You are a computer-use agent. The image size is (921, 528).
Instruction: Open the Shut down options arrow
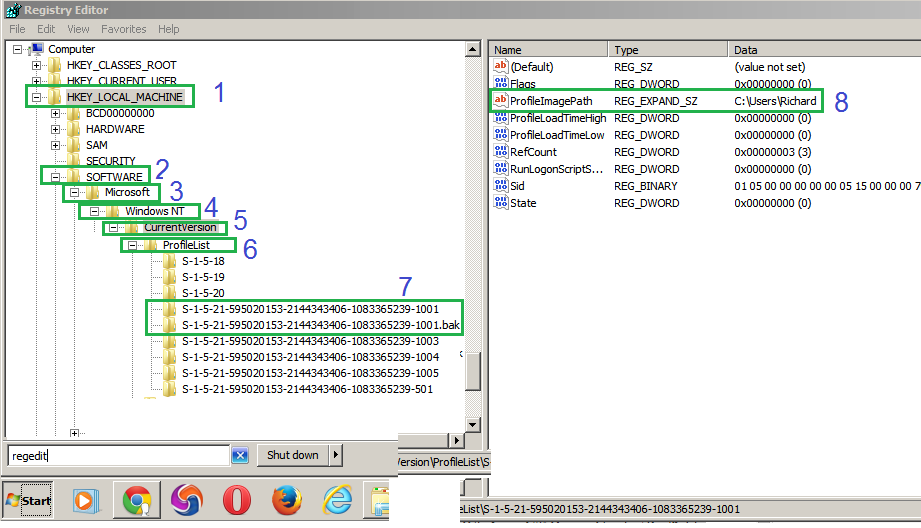point(335,455)
